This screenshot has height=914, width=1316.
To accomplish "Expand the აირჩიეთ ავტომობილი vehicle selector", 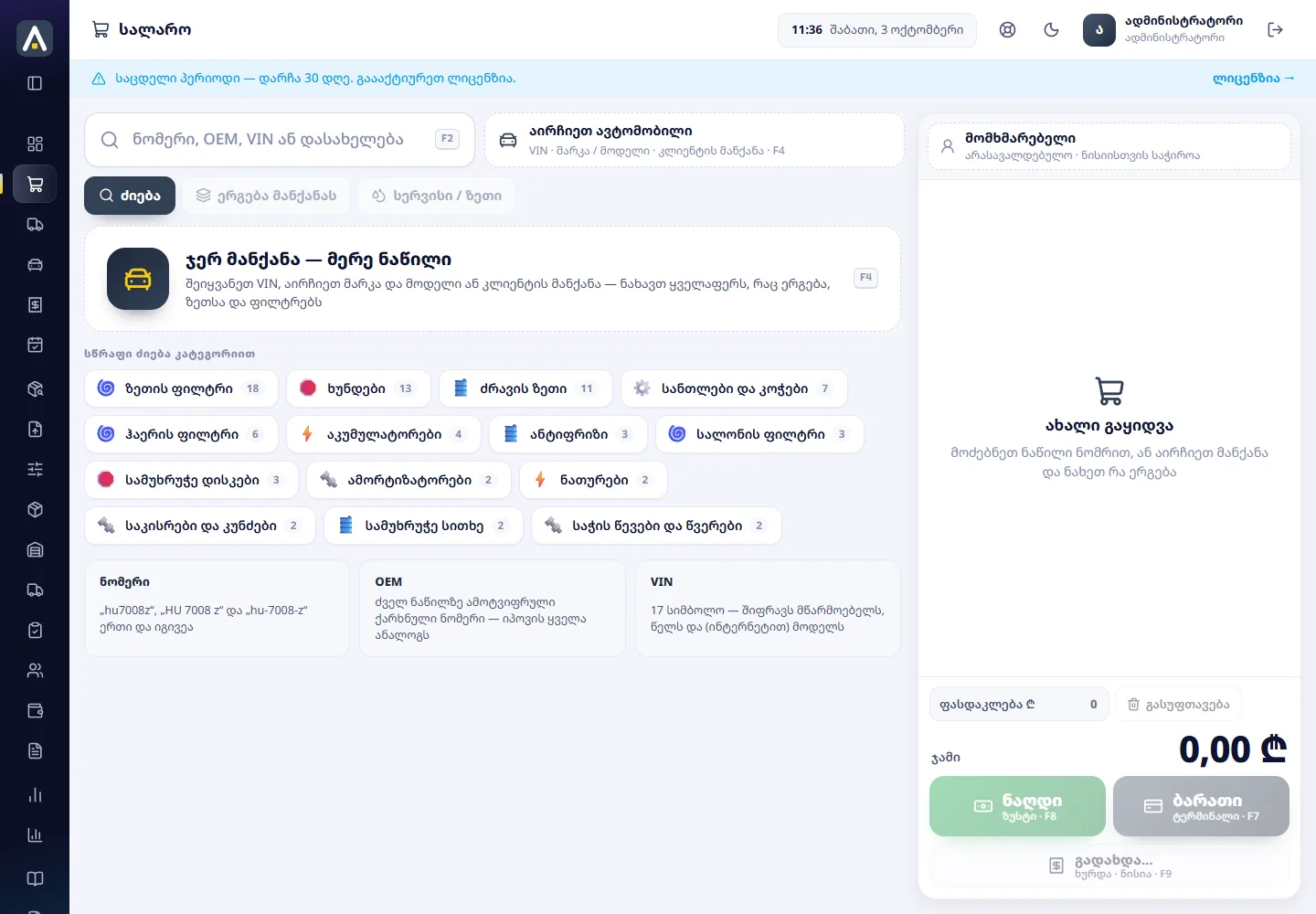I will 695,140.
